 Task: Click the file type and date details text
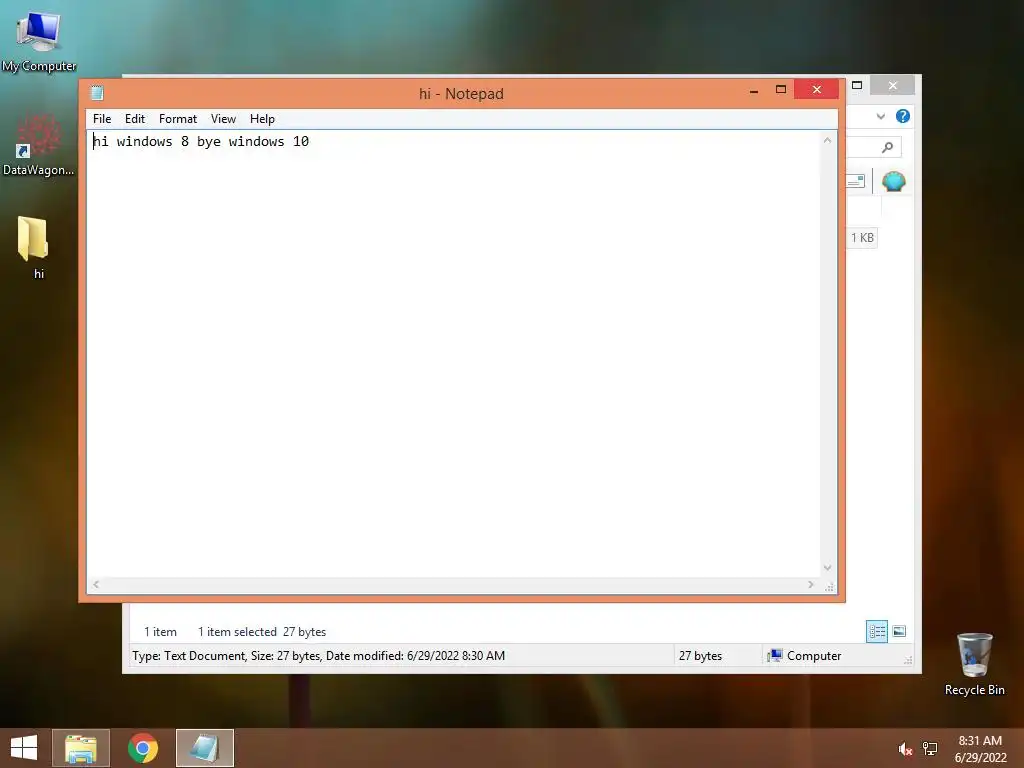click(x=318, y=656)
